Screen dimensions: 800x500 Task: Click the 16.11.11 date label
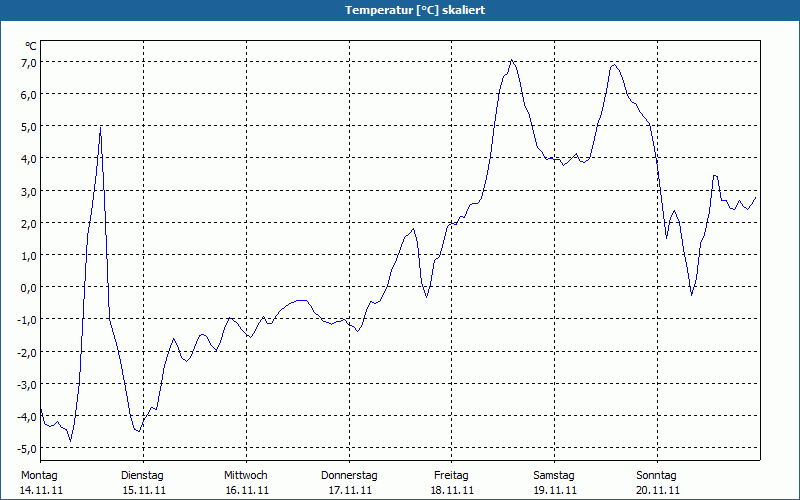click(247, 490)
